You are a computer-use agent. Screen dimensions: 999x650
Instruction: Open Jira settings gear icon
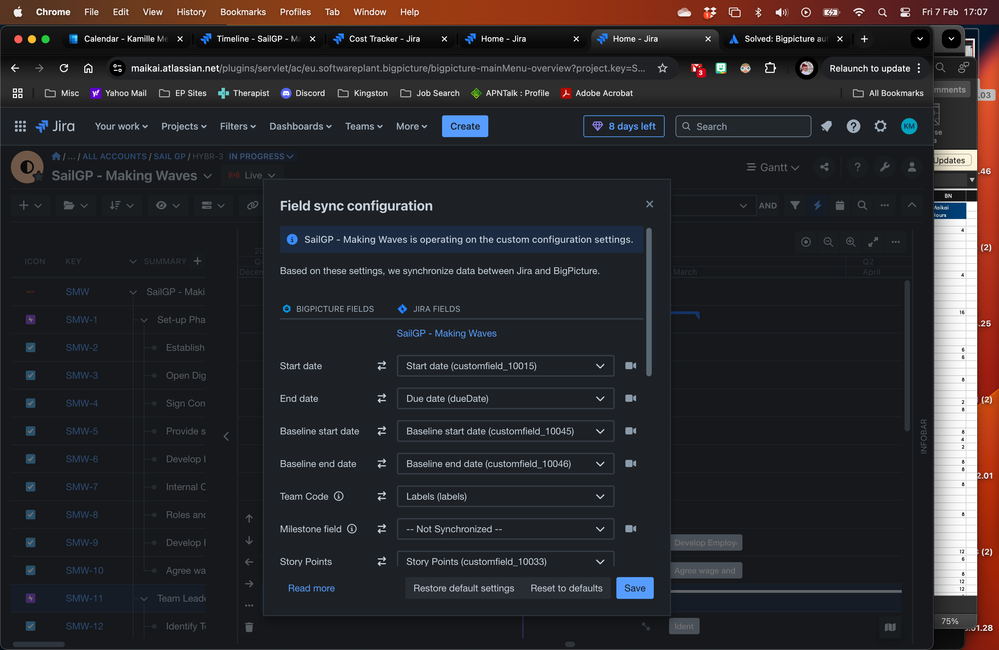[x=880, y=126]
